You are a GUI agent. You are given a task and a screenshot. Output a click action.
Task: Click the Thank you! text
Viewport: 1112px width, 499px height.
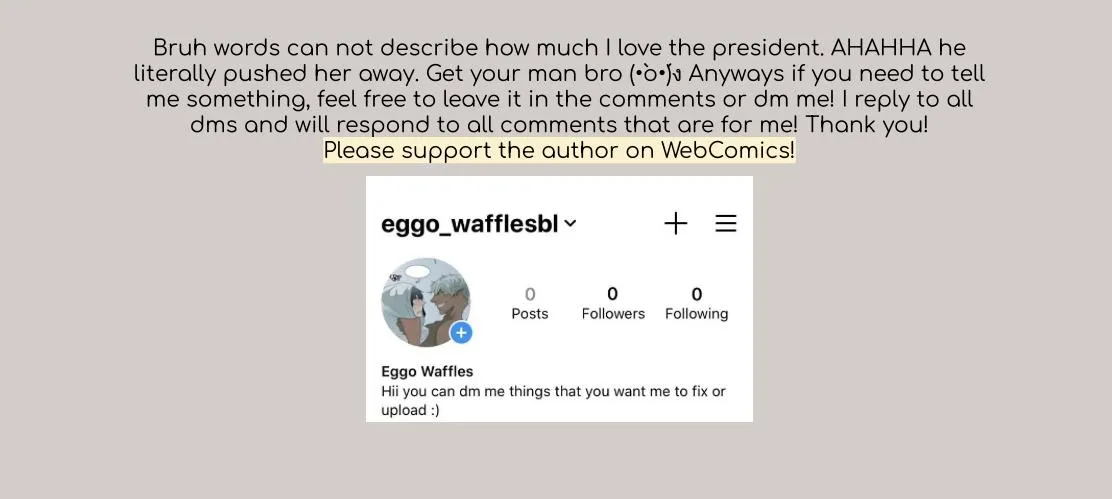867,125
